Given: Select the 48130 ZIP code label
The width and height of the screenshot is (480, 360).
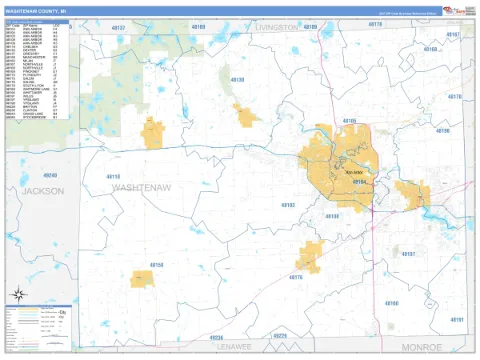Looking at the screenshot, I should pos(237,80).
